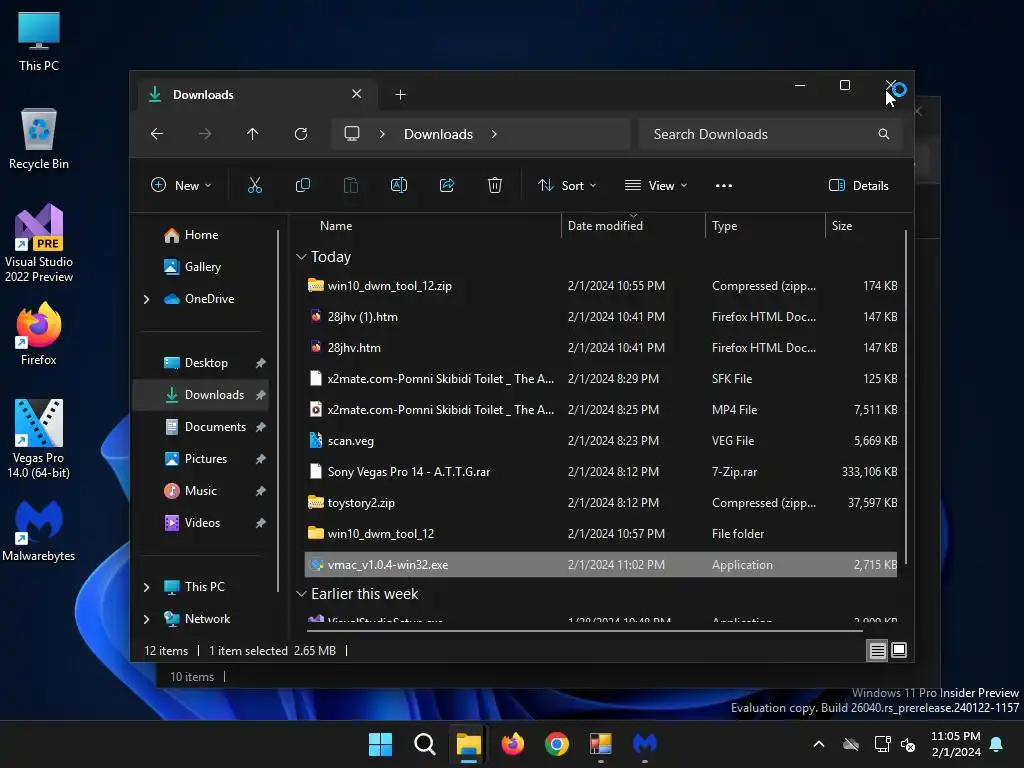Image resolution: width=1024 pixels, height=768 pixels.
Task: Click chevron after Downloads in address bar
Action: coord(494,134)
